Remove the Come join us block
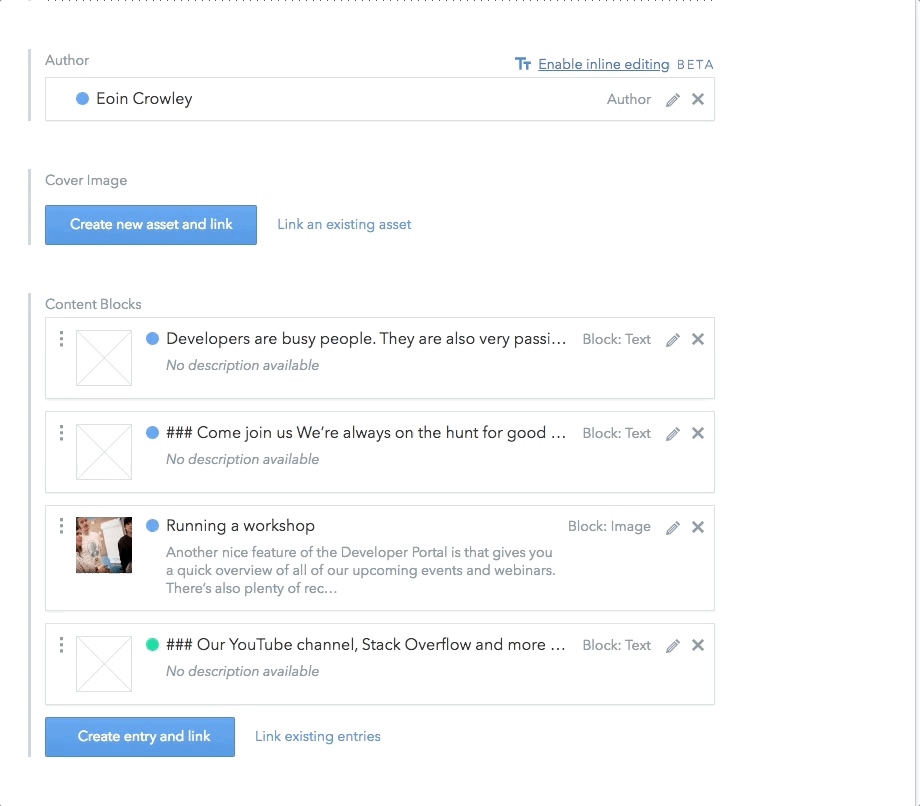 [698, 433]
